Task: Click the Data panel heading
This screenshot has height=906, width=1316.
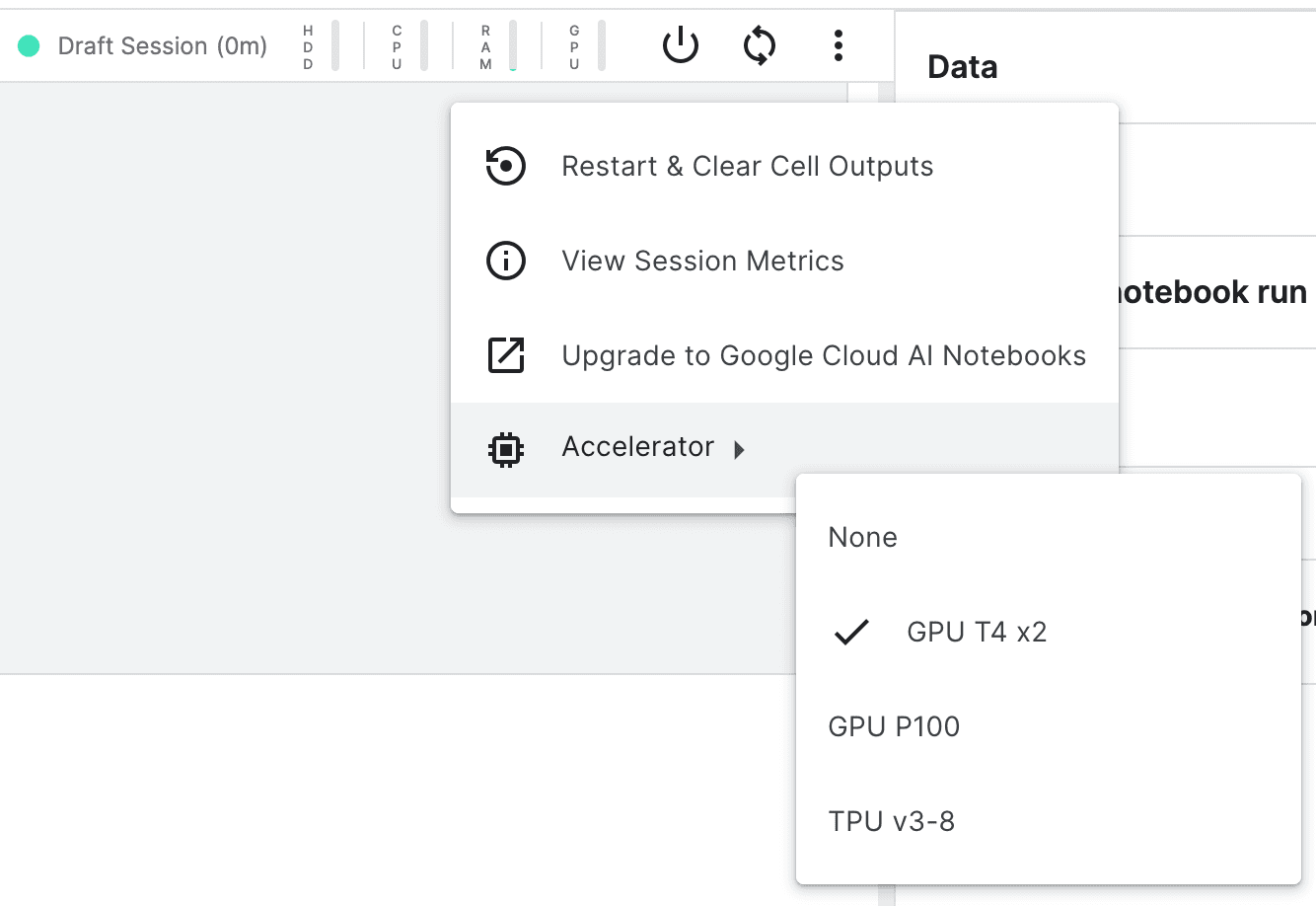Action: click(x=962, y=67)
